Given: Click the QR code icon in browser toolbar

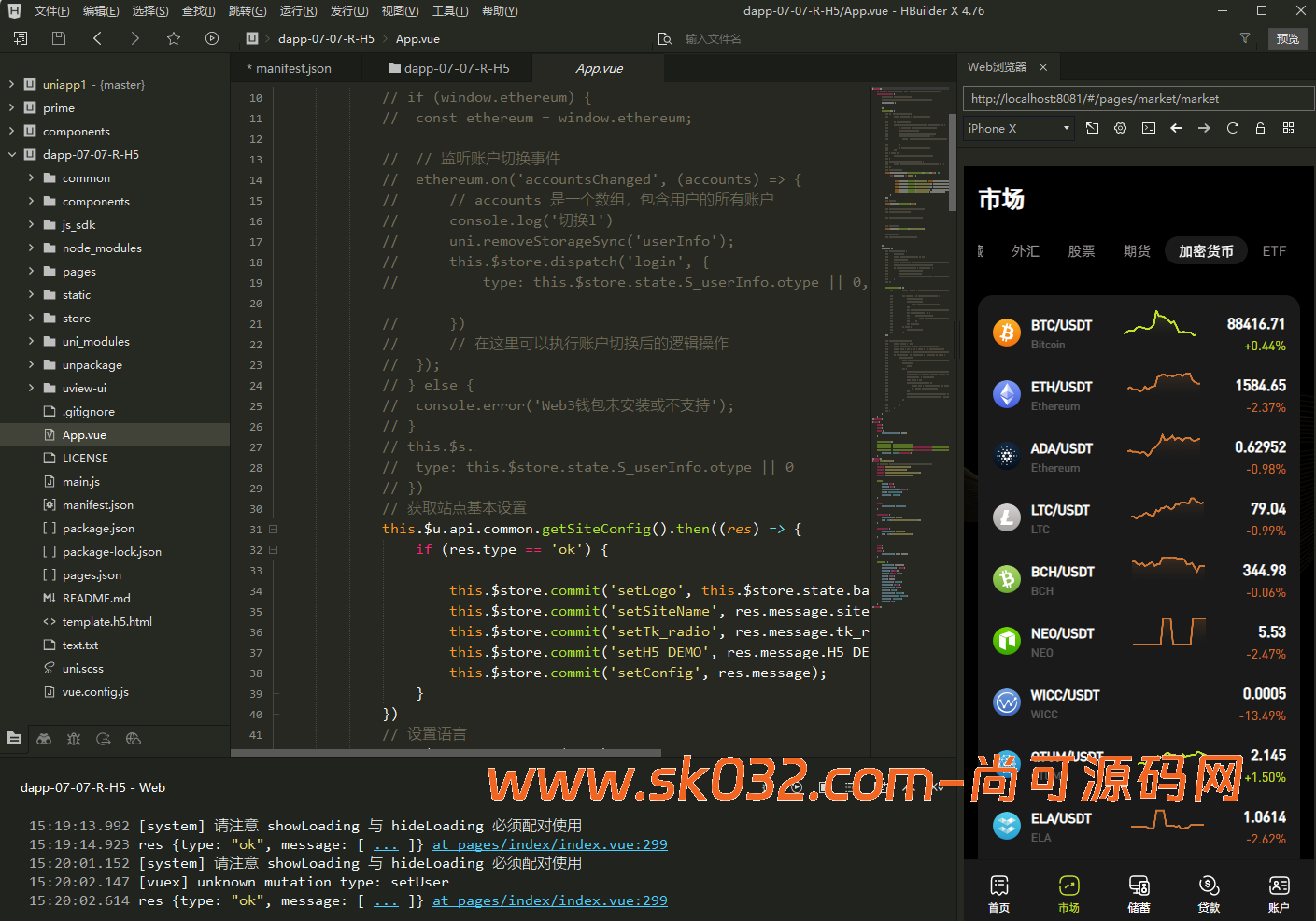Looking at the screenshot, I should coord(1288,128).
